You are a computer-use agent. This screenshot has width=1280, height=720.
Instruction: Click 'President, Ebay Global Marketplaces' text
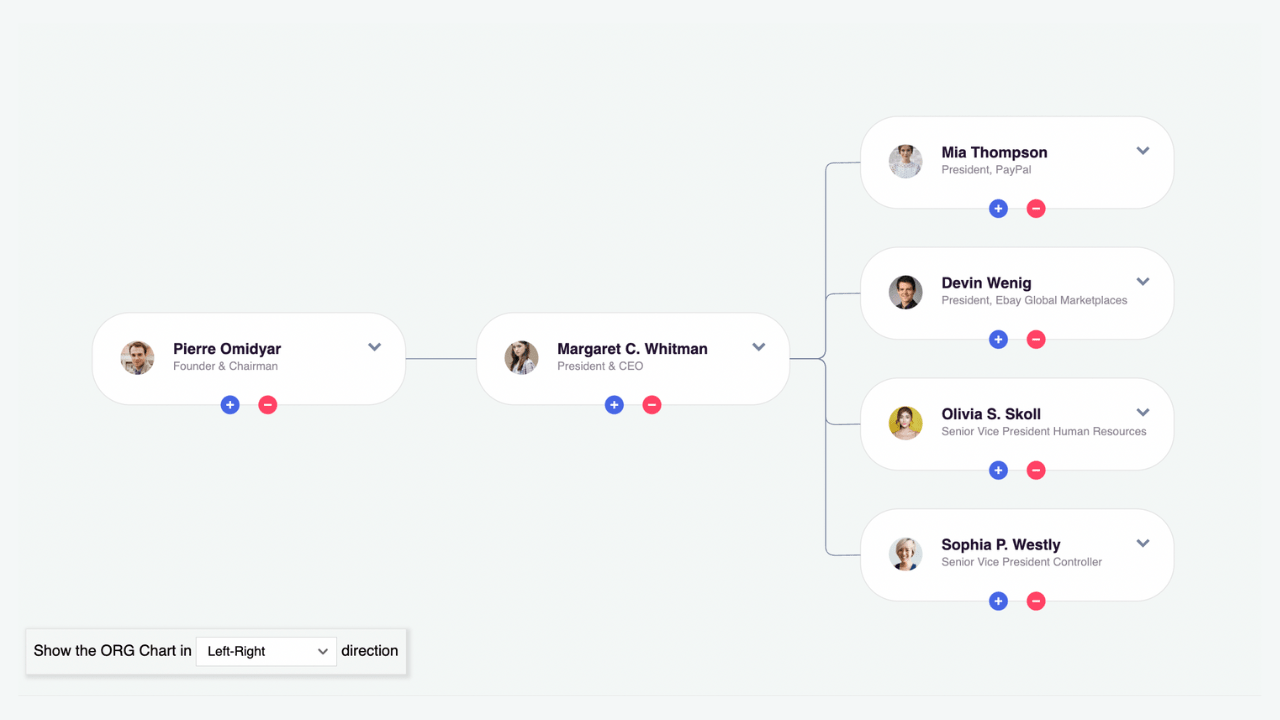pyautogui.click(x=1034, y=301)
